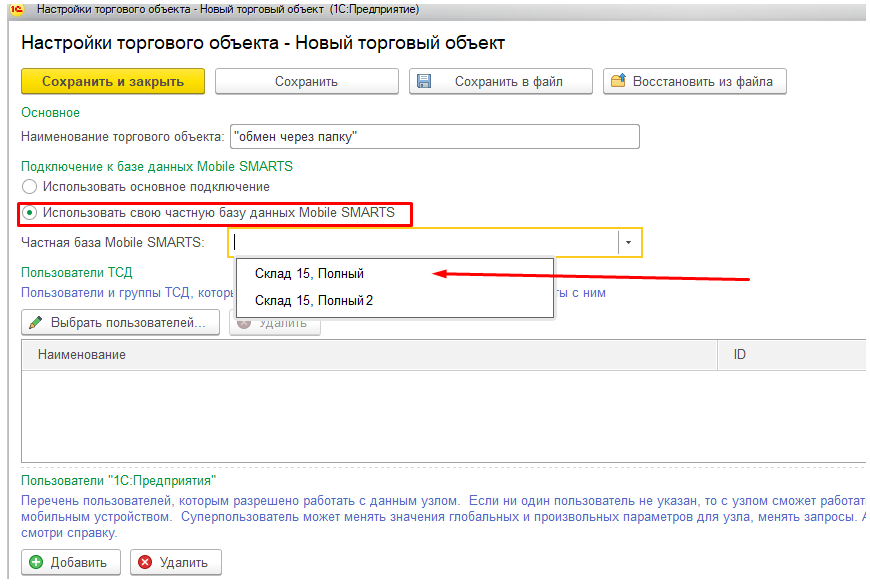
Task: Click Сохранить и закрыть button
Action: tap(113, 82)
